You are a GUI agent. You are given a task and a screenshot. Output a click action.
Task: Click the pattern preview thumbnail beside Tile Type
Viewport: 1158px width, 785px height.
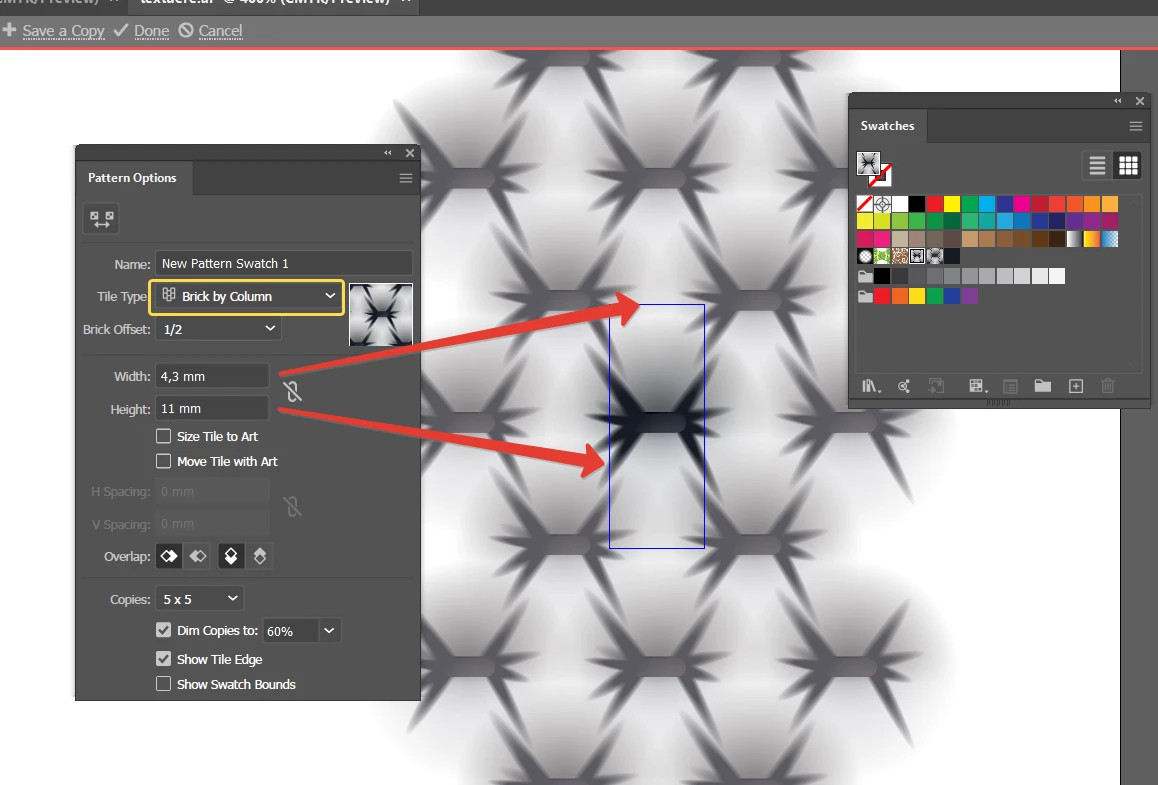[381, 315]
